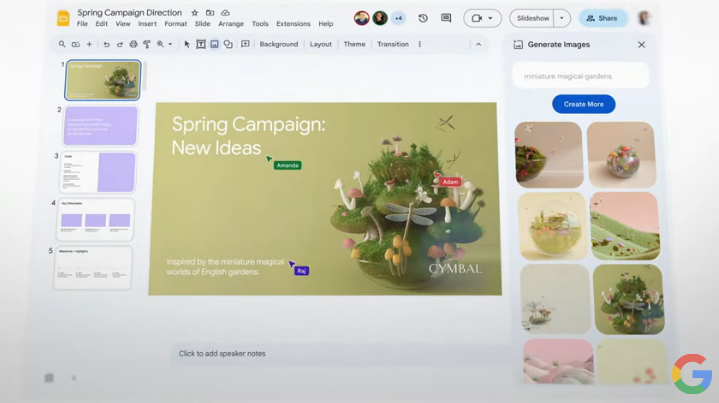Collapse the toolbar with chevron up

[478, 44]
